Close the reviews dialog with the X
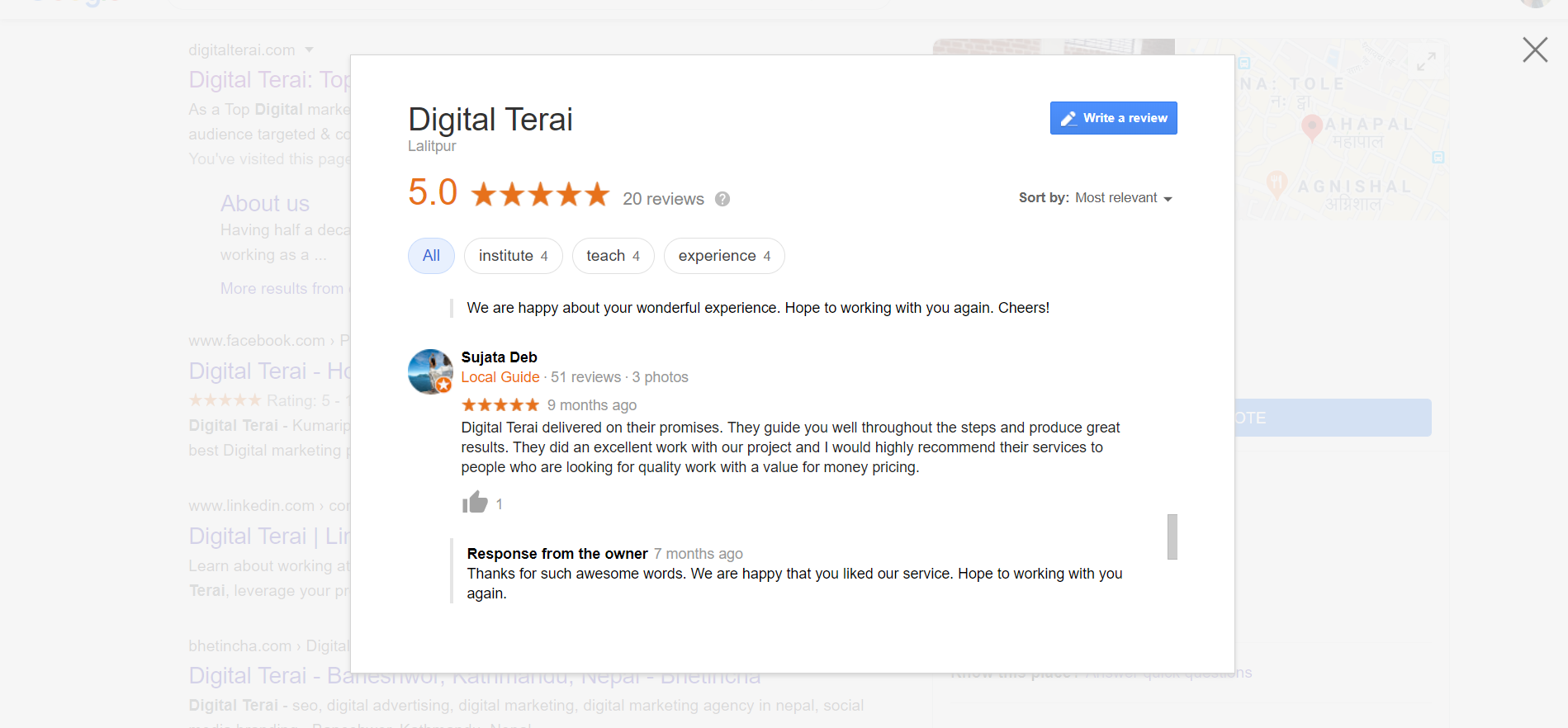The width and height of the screenshot is (1568, 728). 1535,50
